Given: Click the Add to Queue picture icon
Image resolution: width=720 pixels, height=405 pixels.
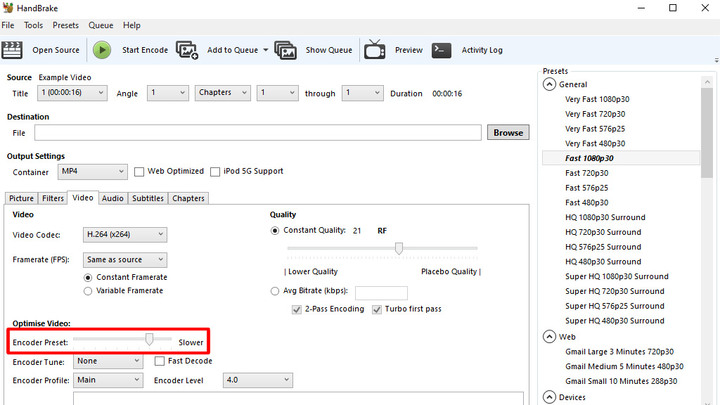Looking at the screenshot, I should click(x=186, y=50).
